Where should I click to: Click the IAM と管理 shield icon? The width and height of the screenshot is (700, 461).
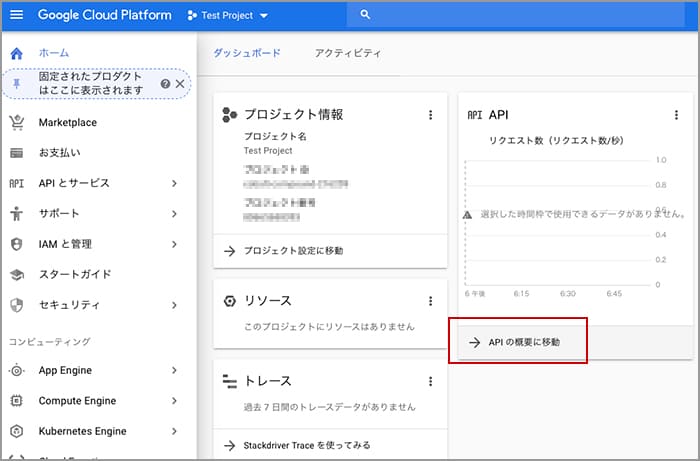click(x=17, y=244)
